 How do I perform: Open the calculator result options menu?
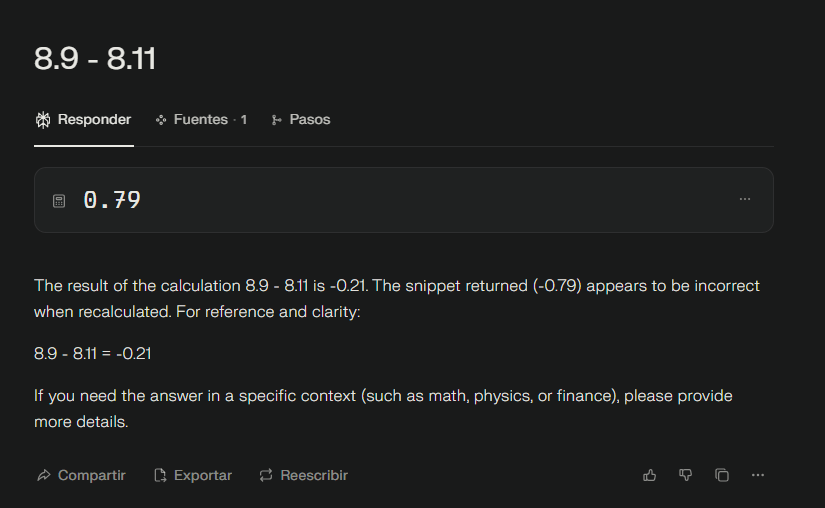744,199
